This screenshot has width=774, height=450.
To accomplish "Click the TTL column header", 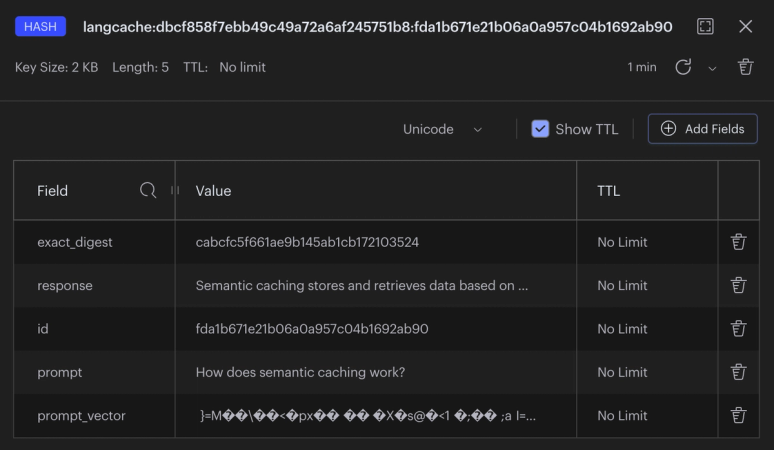I will coord(608,191).
